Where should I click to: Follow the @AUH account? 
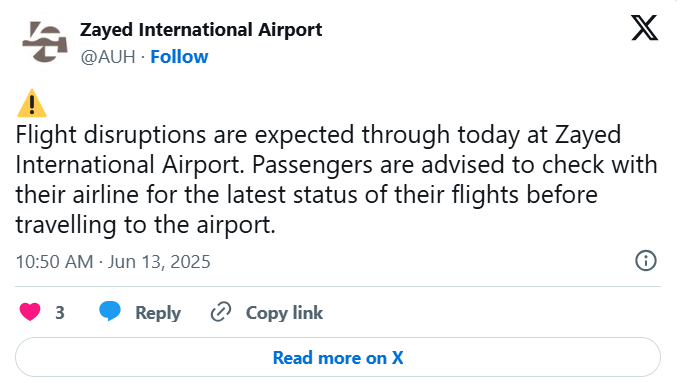(179, 57)
